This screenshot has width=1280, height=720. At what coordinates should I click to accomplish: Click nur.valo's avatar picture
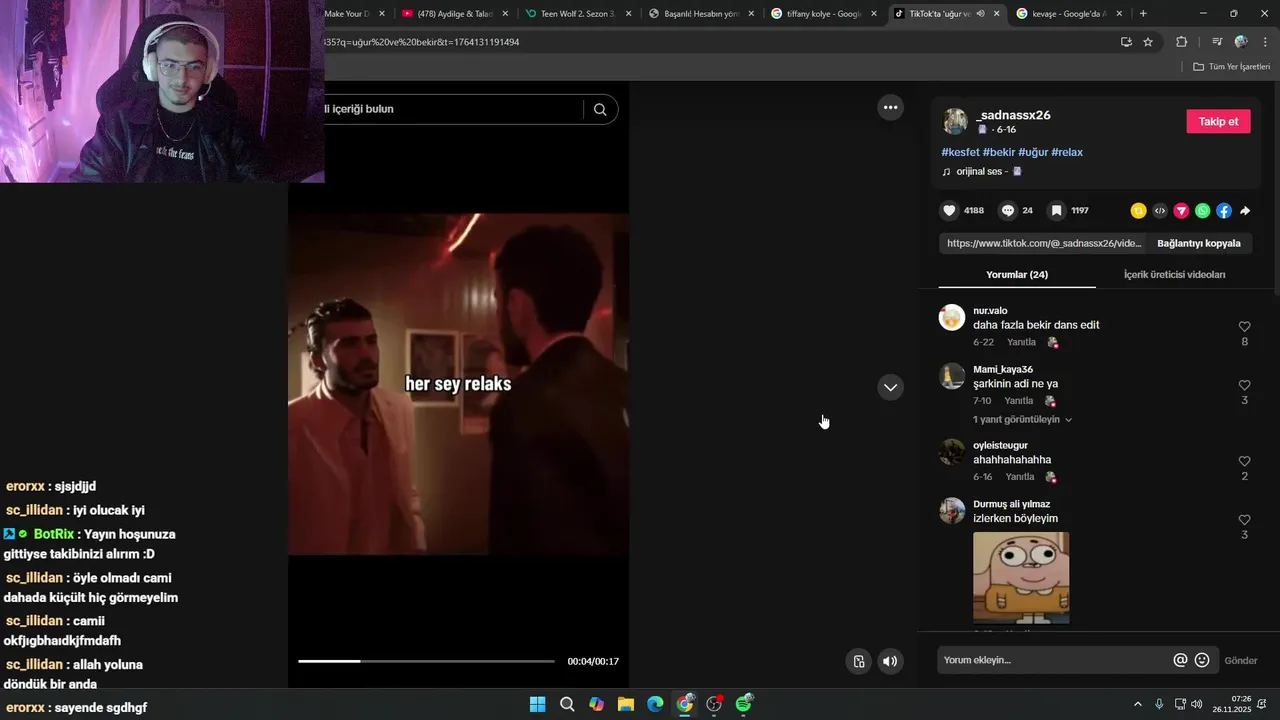tap(951, 318)
